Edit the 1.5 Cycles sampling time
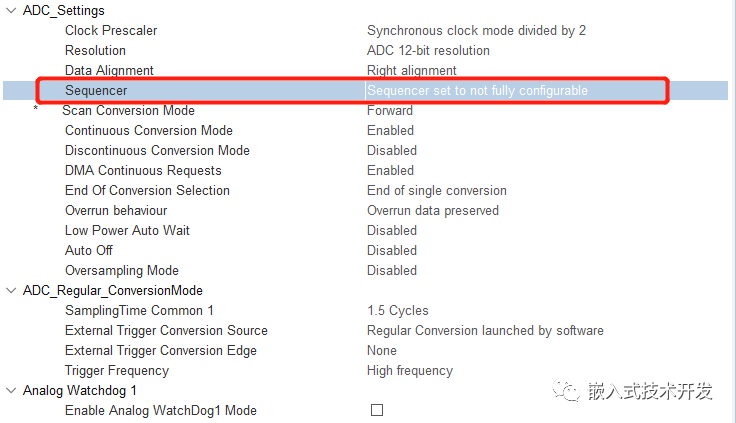The image size is (736, 423). 397,310
